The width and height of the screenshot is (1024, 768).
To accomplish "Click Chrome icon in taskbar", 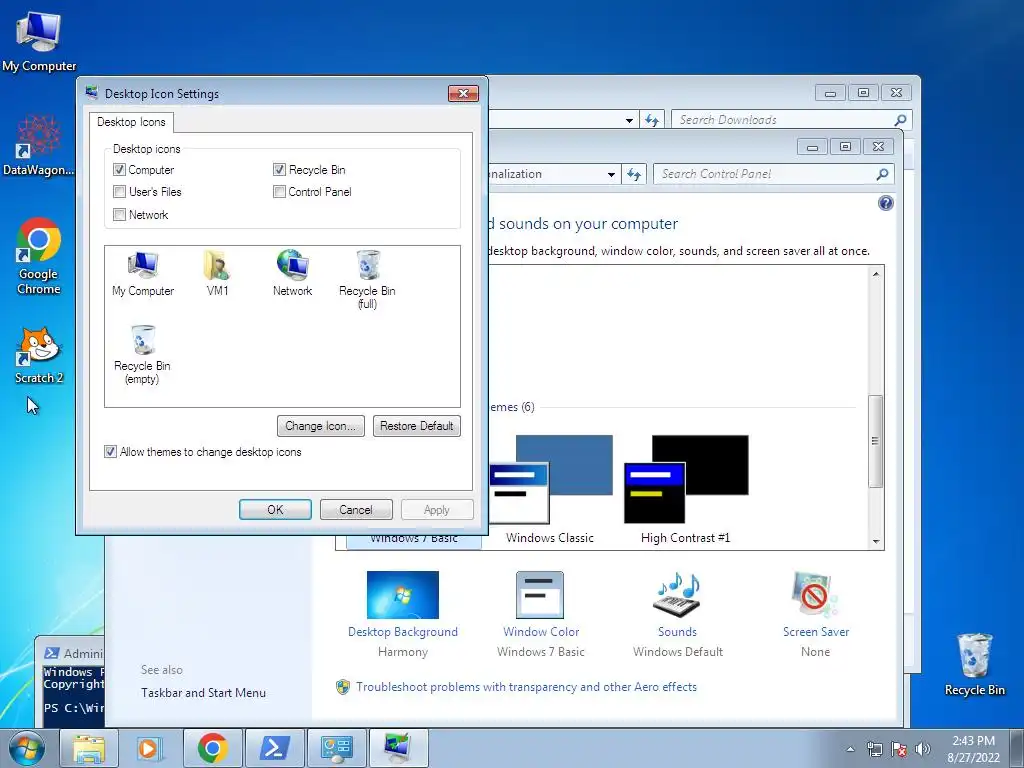I will [212, 748].
